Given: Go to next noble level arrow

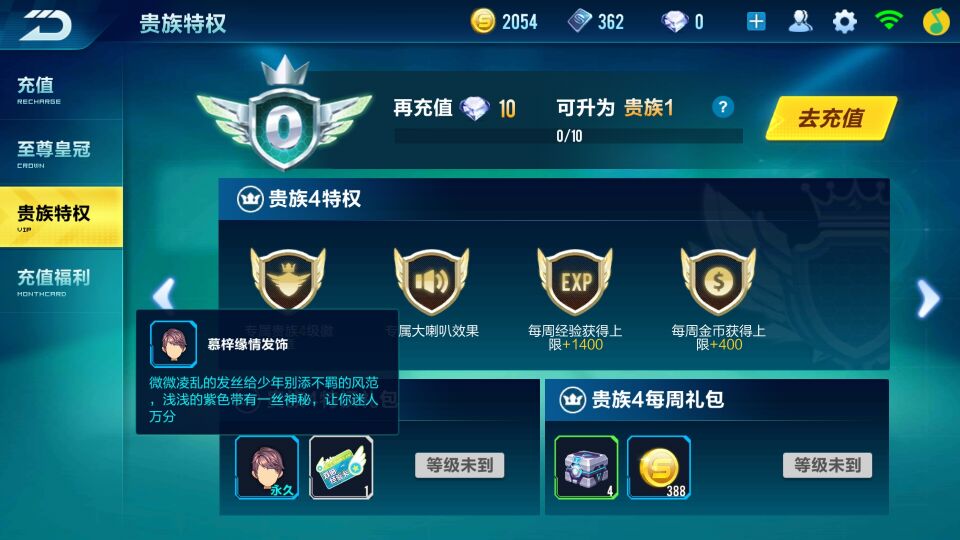Looking at the screenshot, I should (x=928, y=299).
